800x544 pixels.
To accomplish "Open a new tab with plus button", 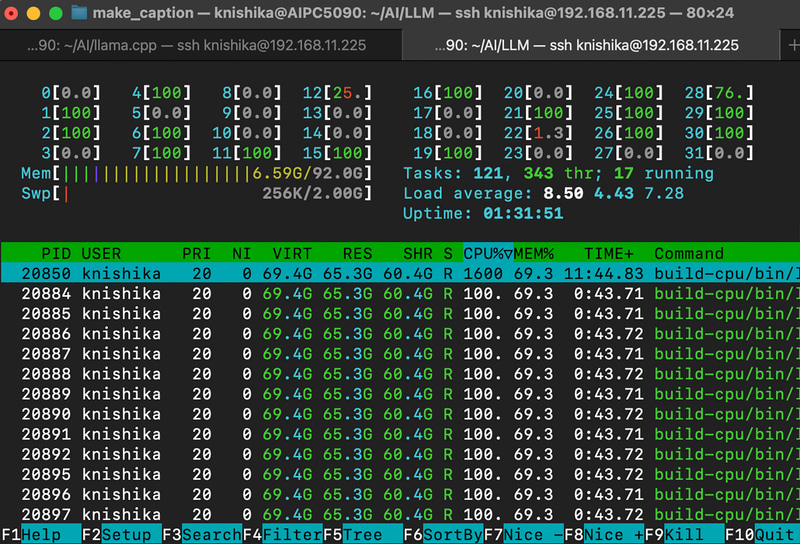I will (x=792, y=45).
